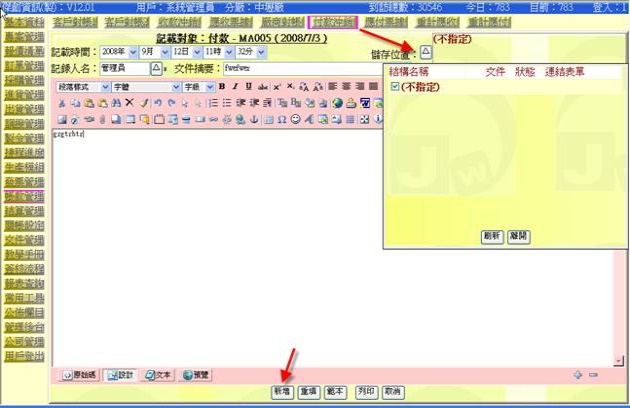Toggle the (不指定) checkbox in the structure list
This screenshot has height=408, width=630.
395,88
